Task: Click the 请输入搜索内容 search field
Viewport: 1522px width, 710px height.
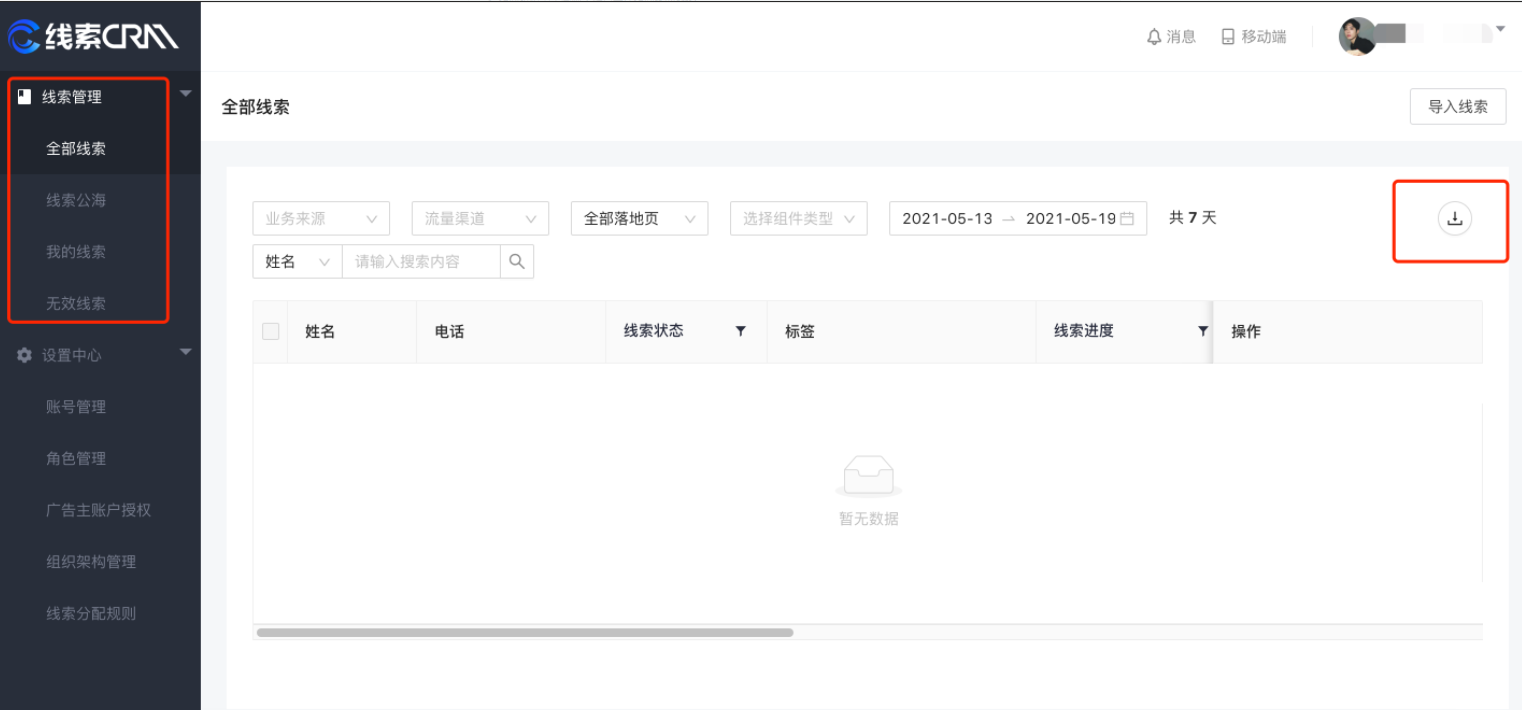Action: point(420,261)
